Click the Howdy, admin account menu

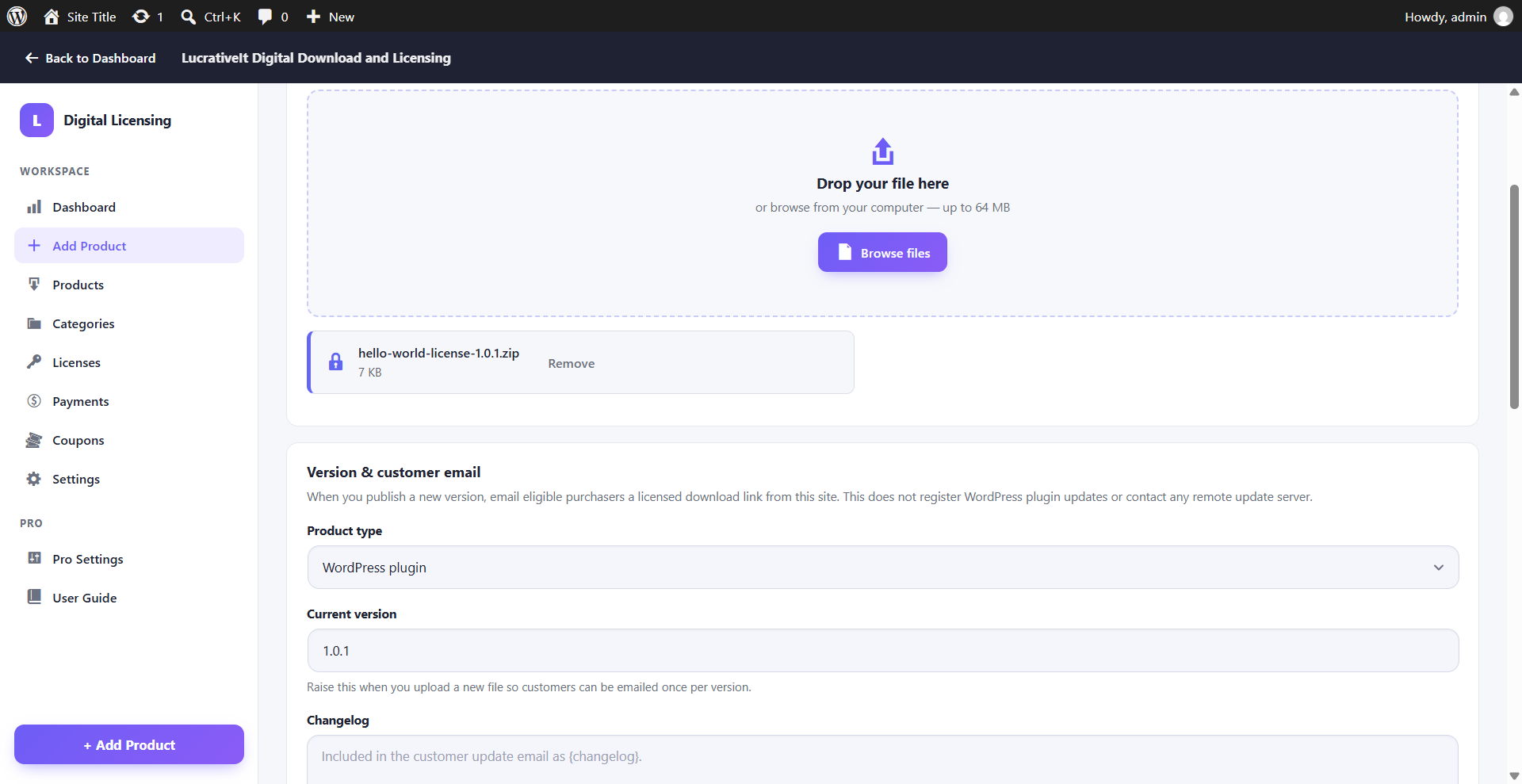point(1458,17)
